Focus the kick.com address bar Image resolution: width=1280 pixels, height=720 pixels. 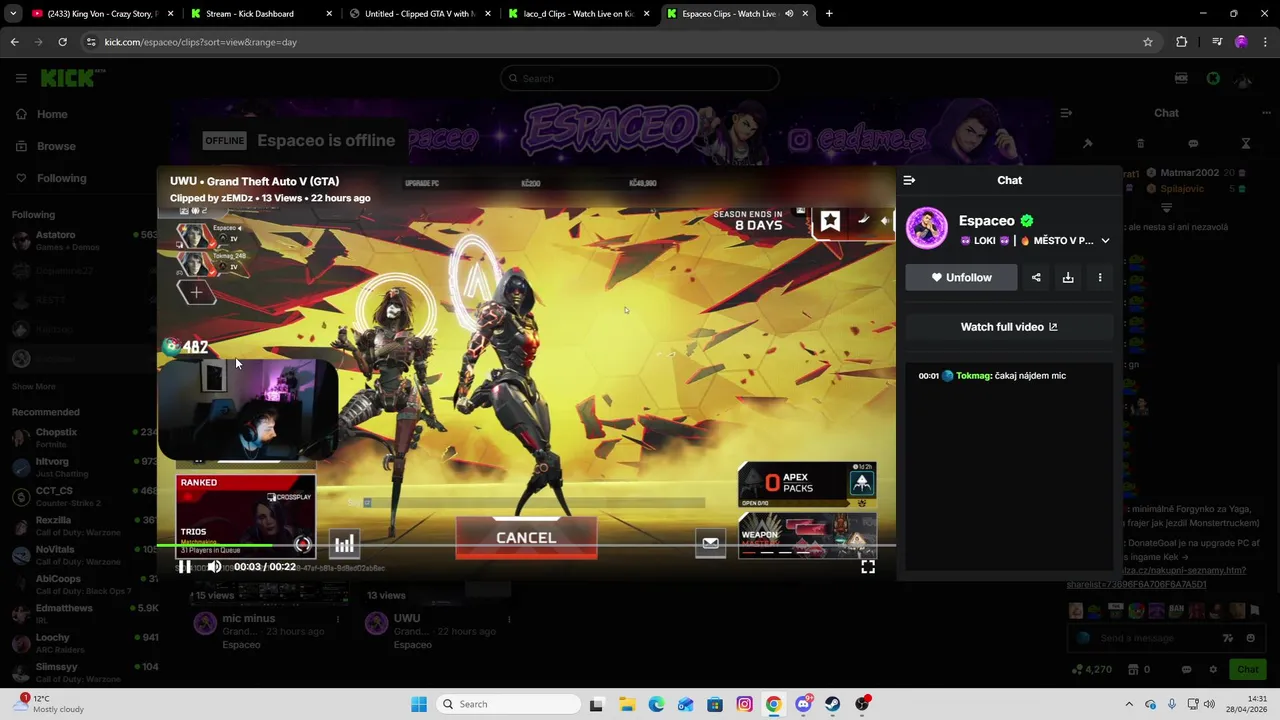click(620, 42)
